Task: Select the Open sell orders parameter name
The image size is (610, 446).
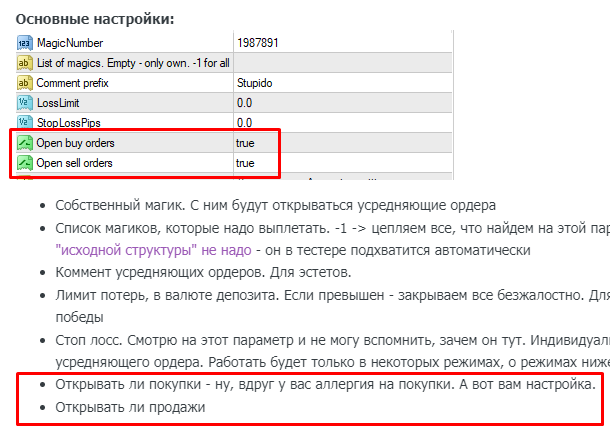Action: click(x=74, y=163)
